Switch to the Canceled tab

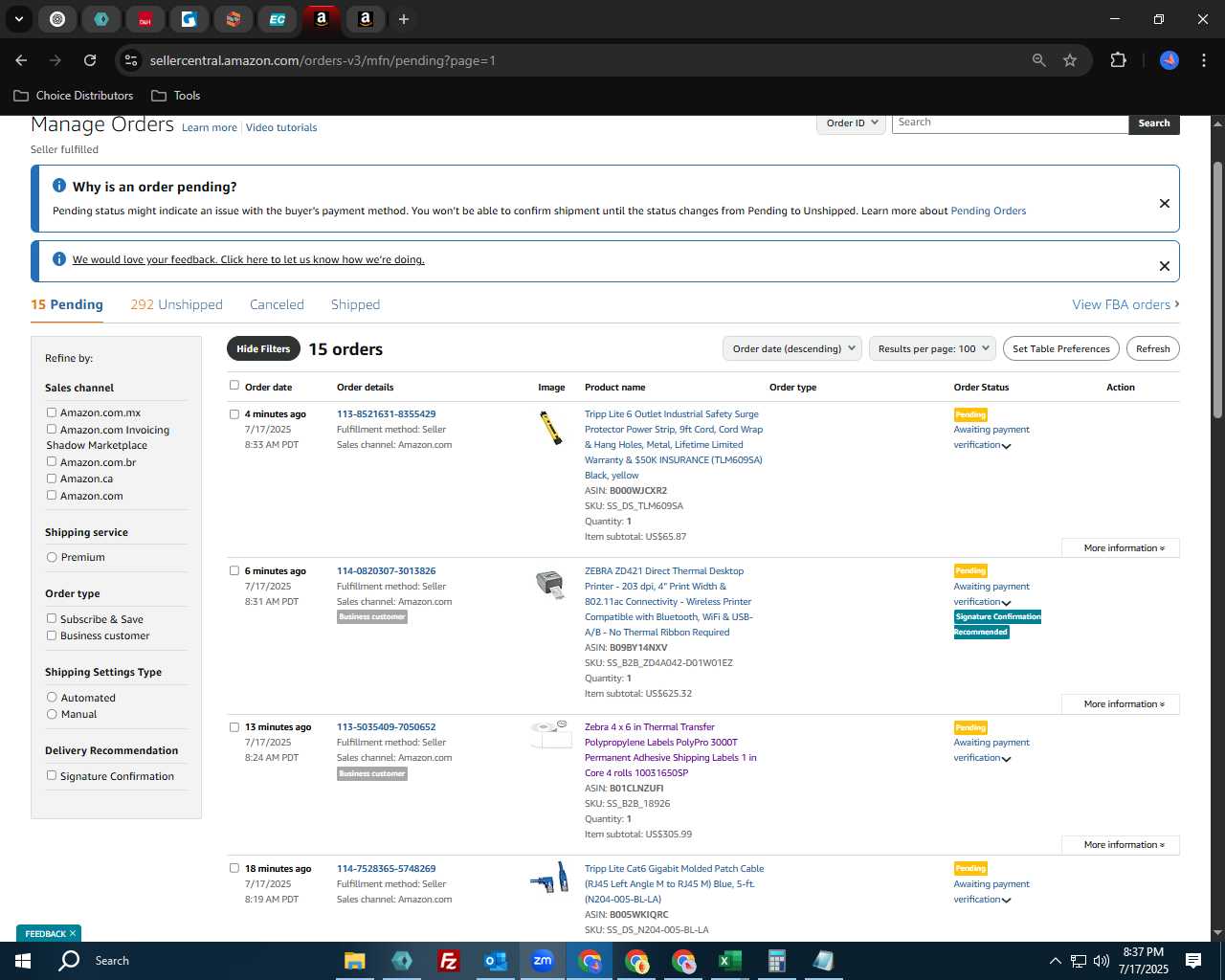(x=277, y=304)
